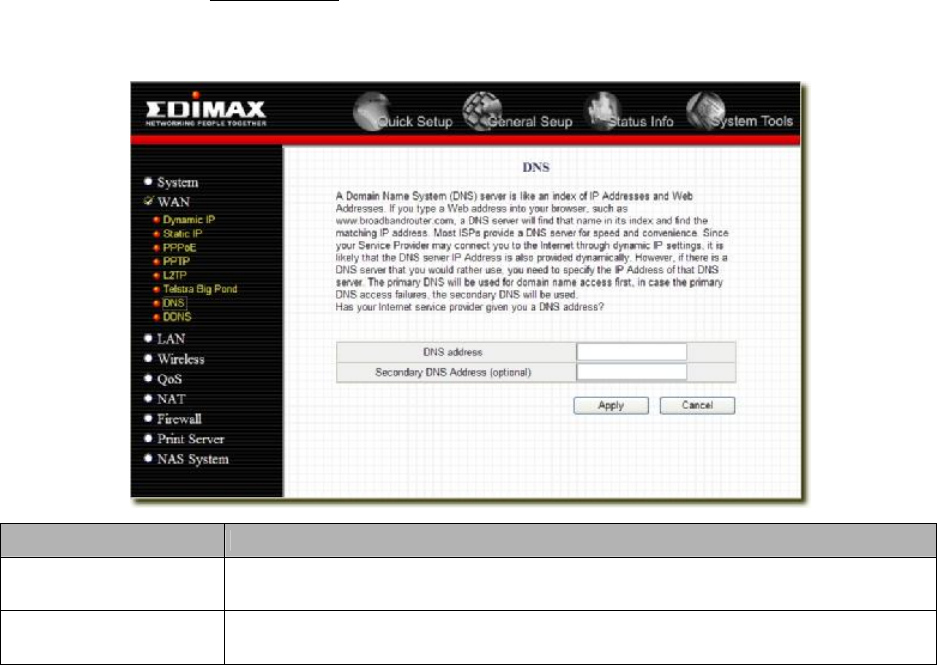Click the Edimax logo
Image resolution: width=937 pixels, height=665 pixels.
click(206, 110)
